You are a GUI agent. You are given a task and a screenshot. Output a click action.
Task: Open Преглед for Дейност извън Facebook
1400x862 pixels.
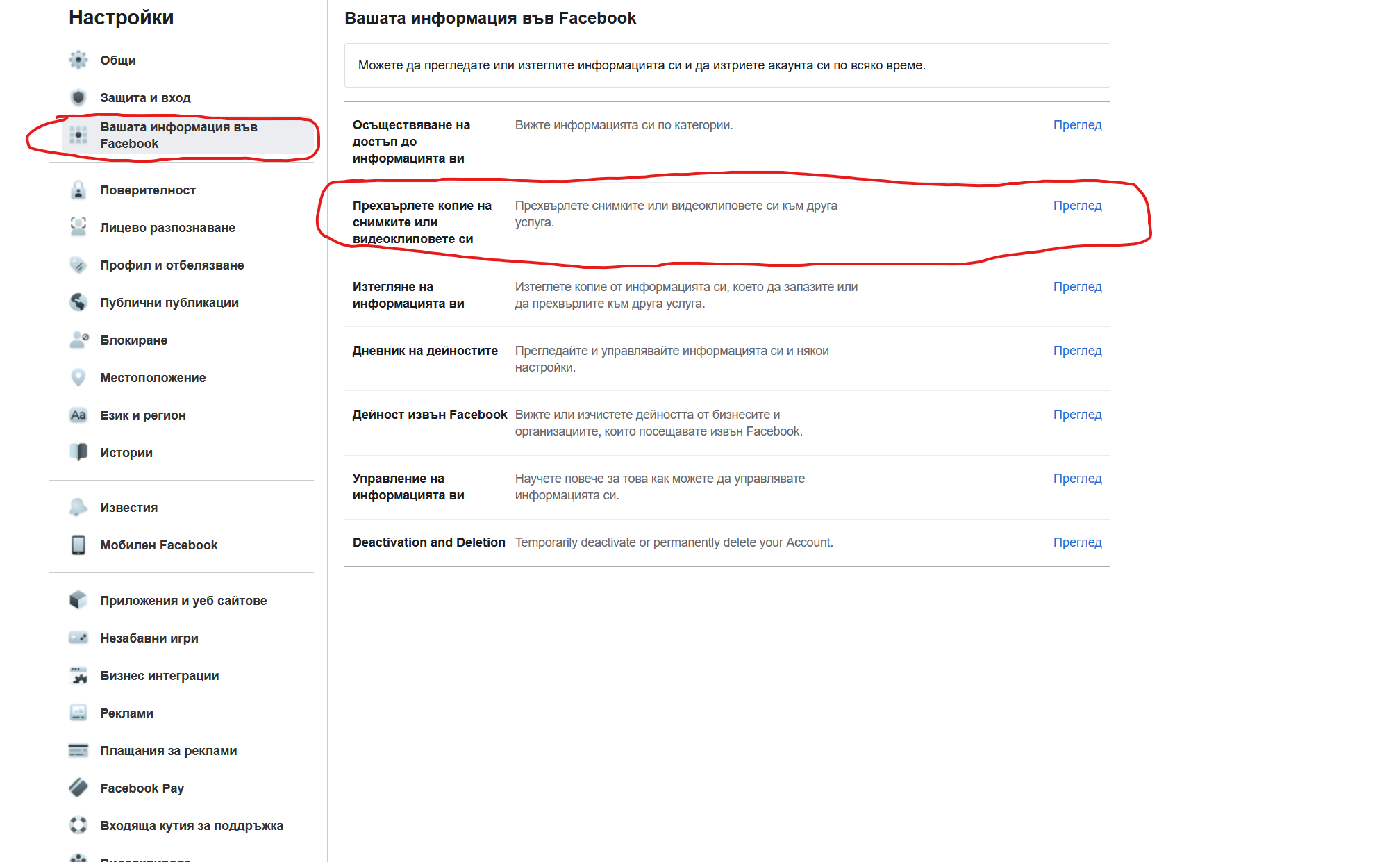coord(1077,414)
